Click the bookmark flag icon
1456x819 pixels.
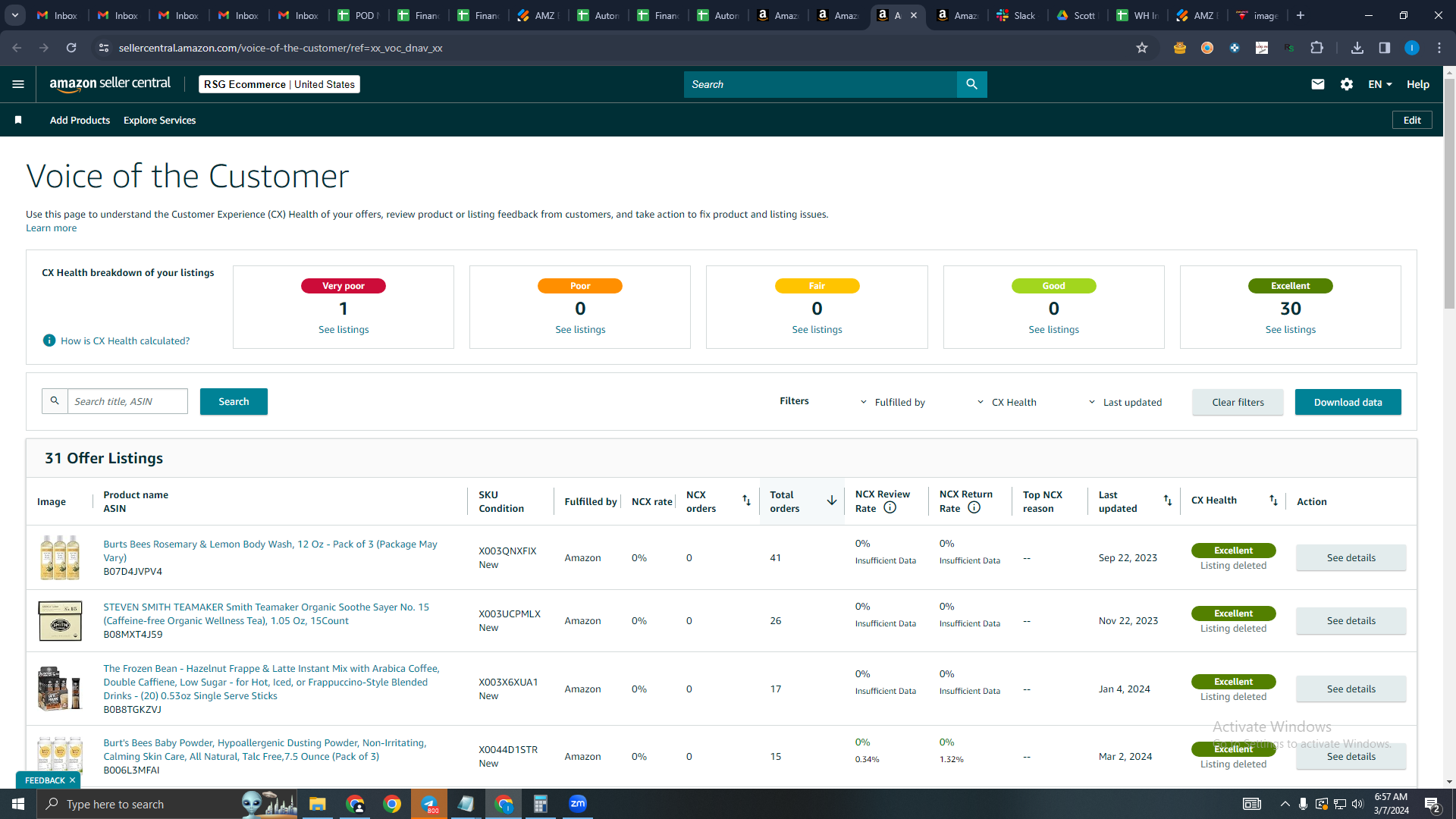(18, 120)
